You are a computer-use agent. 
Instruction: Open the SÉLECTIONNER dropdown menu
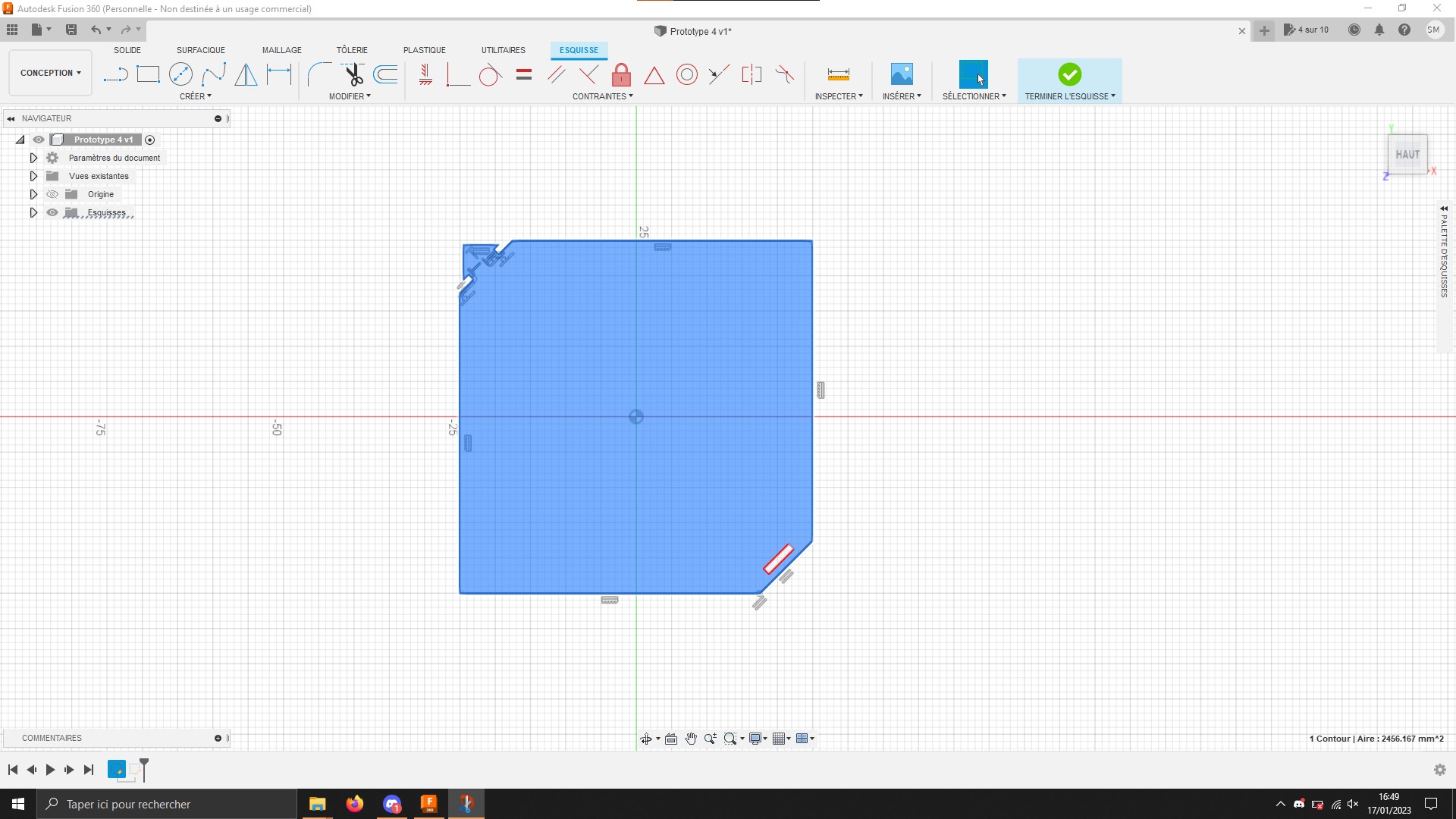(x=974, y=96)
